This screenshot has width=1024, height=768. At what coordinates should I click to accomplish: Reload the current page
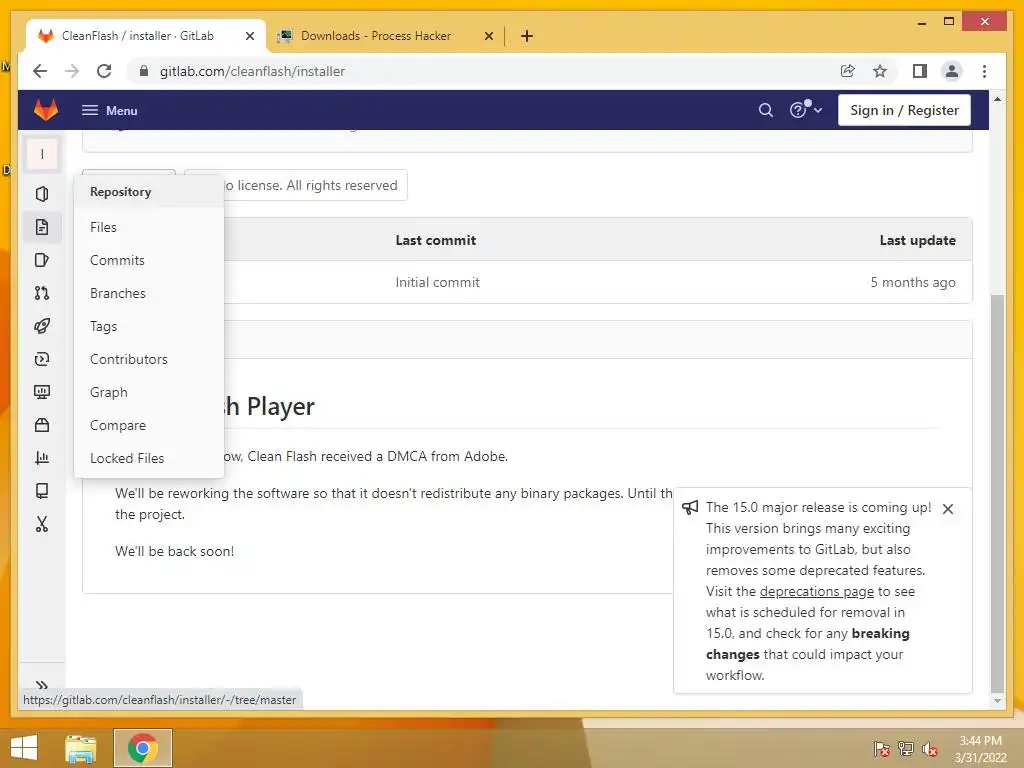104,71
